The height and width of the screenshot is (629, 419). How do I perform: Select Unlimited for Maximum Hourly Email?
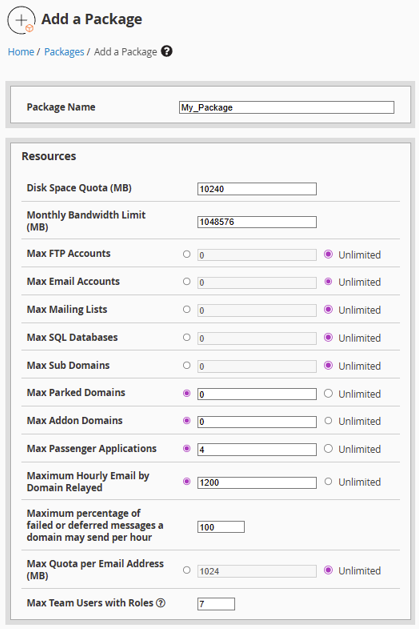(328, 481)
